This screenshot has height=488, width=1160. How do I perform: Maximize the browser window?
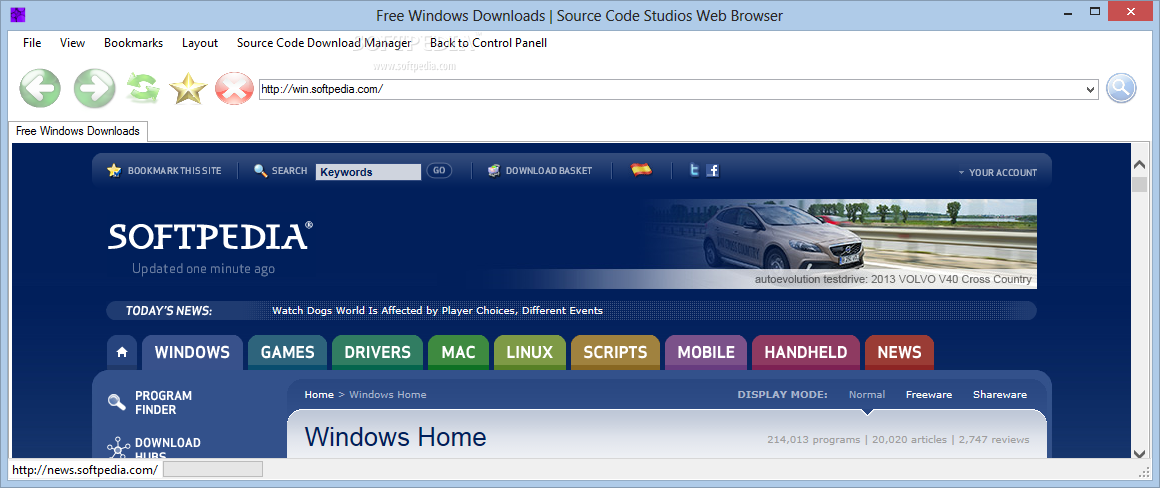[1096, 12]
